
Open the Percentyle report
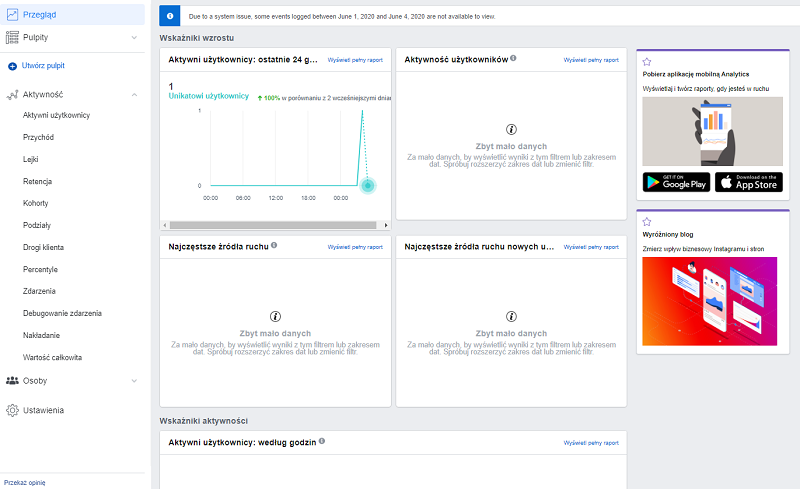pos(40,269)
